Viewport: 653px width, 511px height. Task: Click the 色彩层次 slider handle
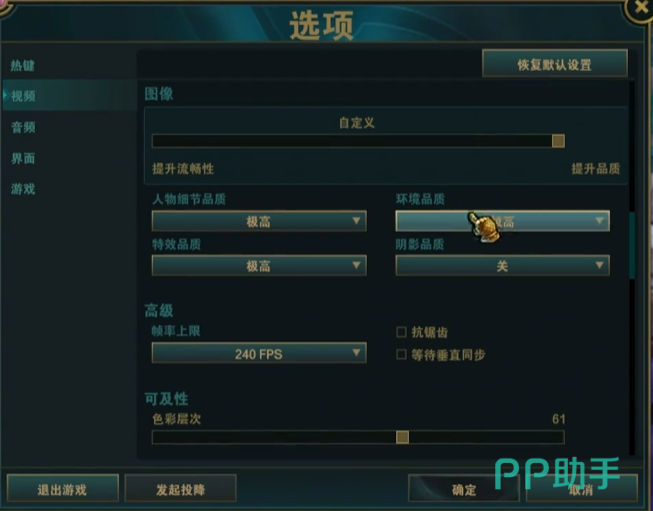pyautogui.click(x=402, y=437)
